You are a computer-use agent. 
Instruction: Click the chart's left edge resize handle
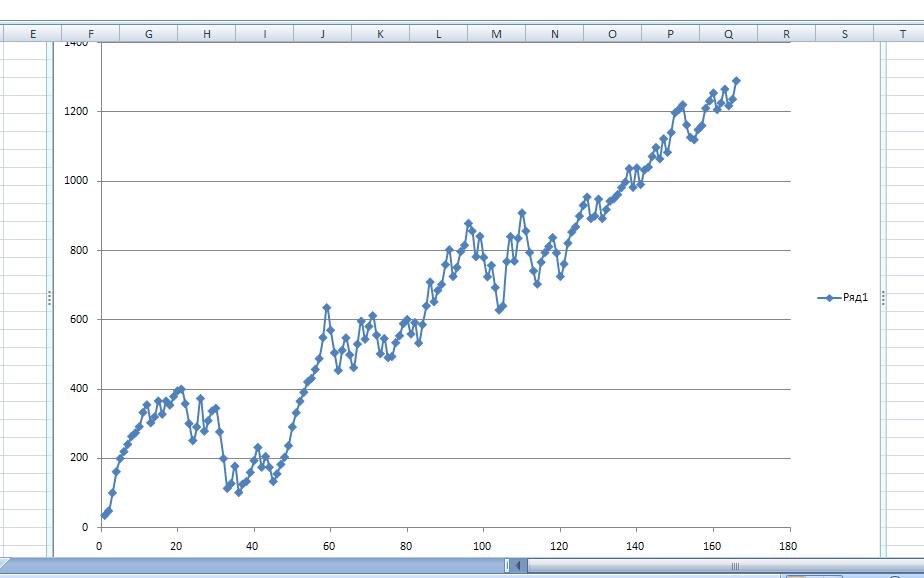(50, 298)
